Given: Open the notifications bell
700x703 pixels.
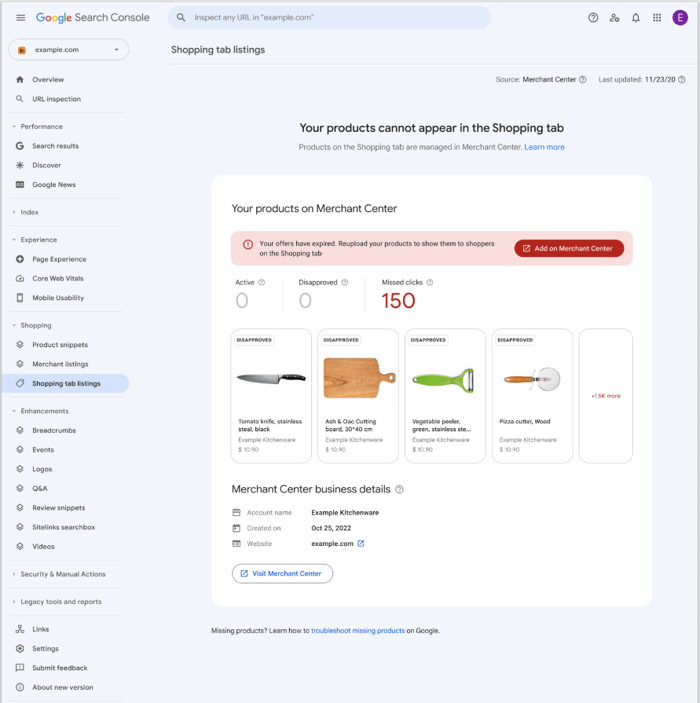Looking at the screenshot, I should (x=635, y=17).
